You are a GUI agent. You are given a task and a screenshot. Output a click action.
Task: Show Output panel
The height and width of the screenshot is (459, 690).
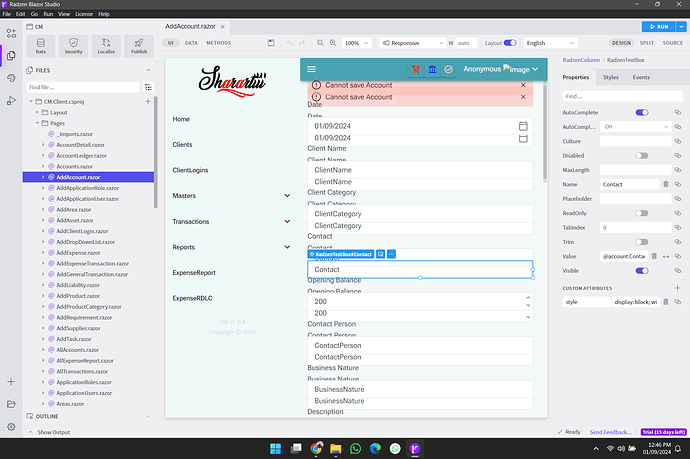49,432
